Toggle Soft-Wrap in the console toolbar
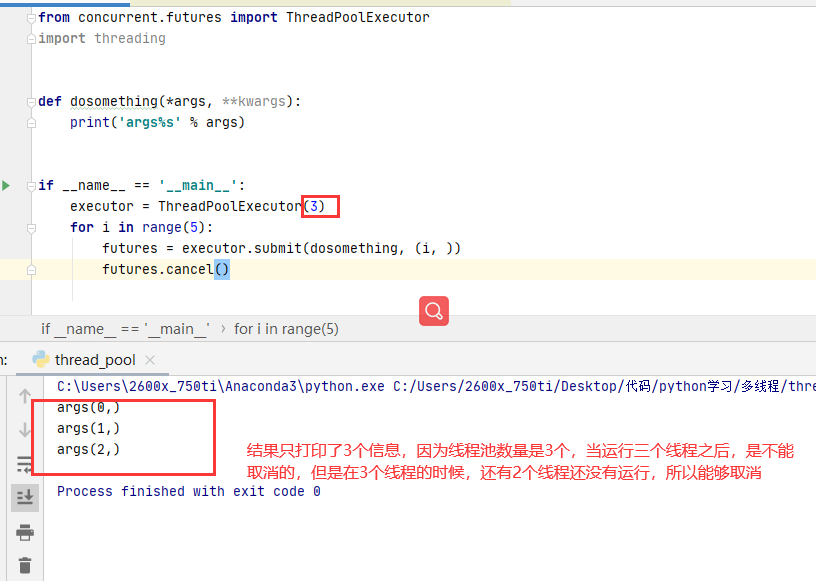816x581 pixels. (25, 463)
